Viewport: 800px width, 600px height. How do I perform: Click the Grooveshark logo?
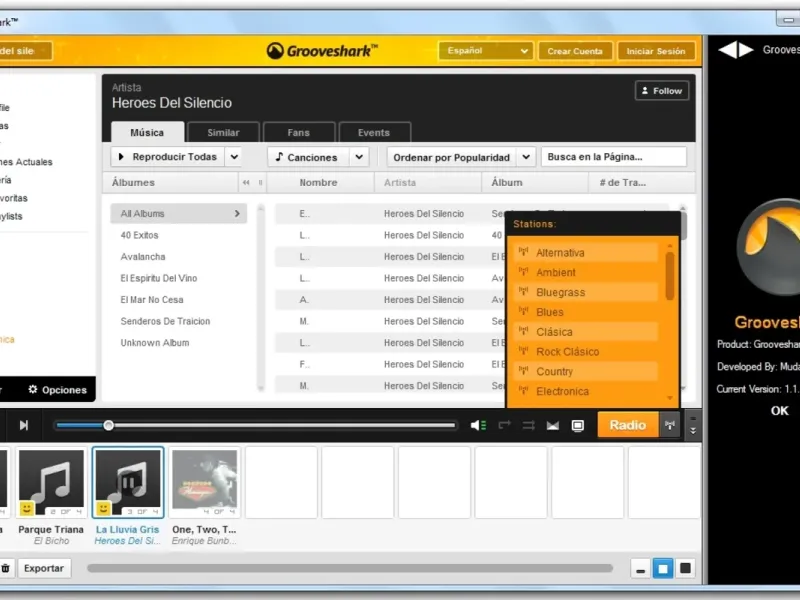(322, 51)
